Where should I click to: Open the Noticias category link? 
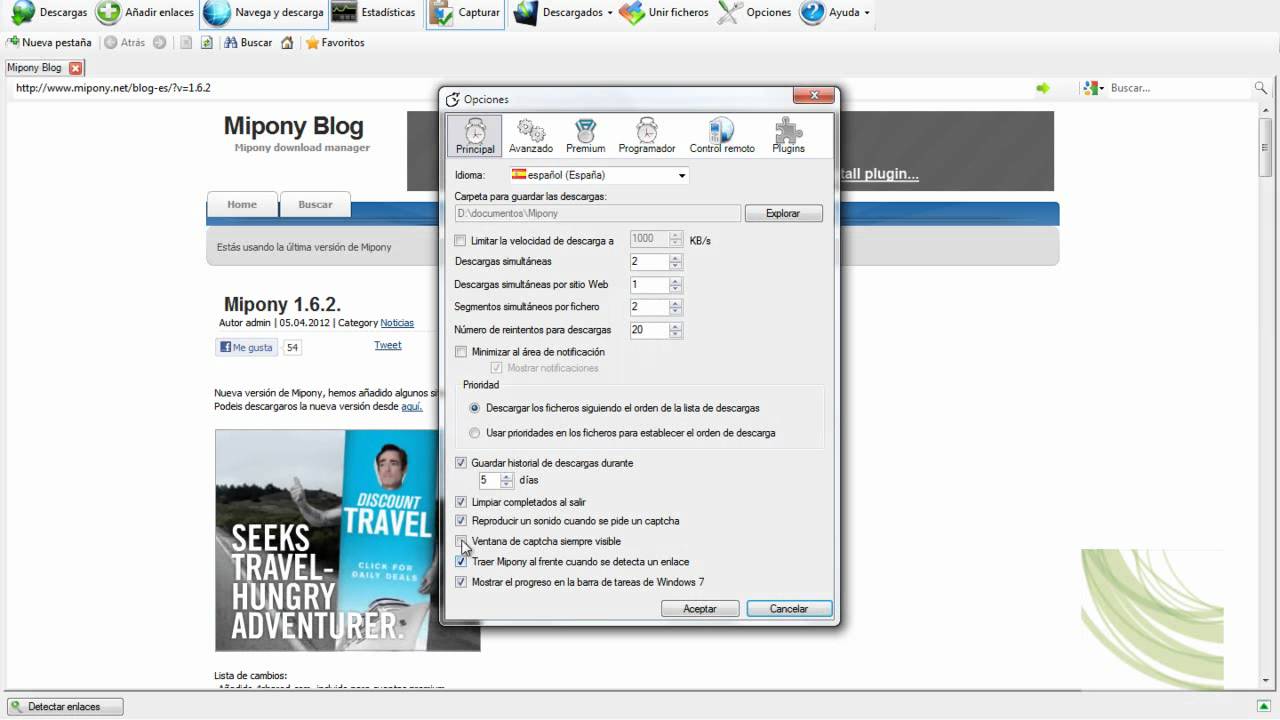pyautogui.click(x=397, y=323)
